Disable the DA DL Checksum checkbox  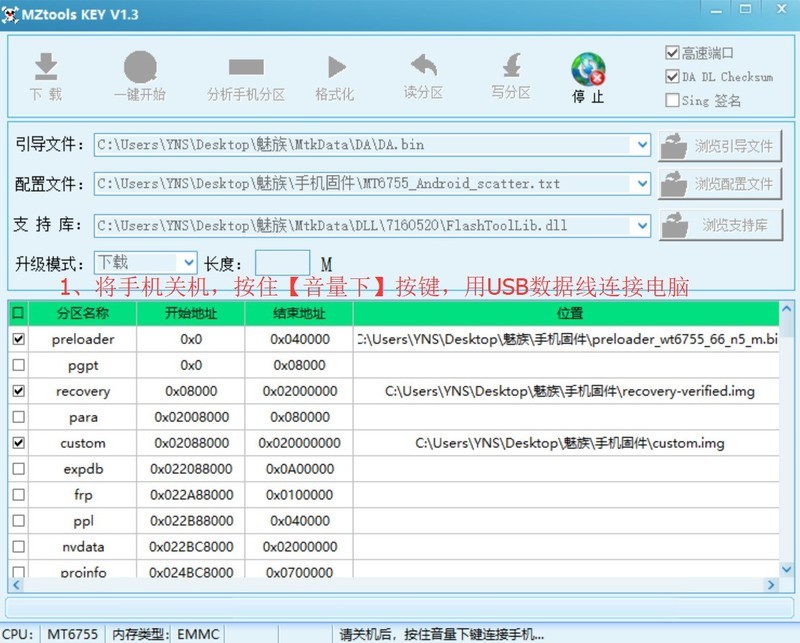click(672, 76)
